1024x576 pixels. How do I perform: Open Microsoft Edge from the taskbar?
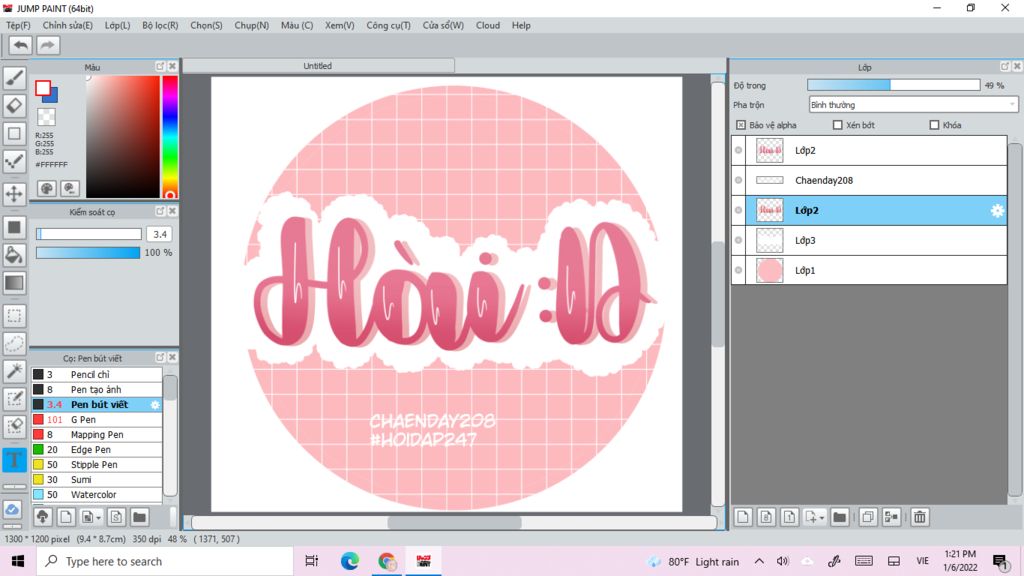(349, 561)
